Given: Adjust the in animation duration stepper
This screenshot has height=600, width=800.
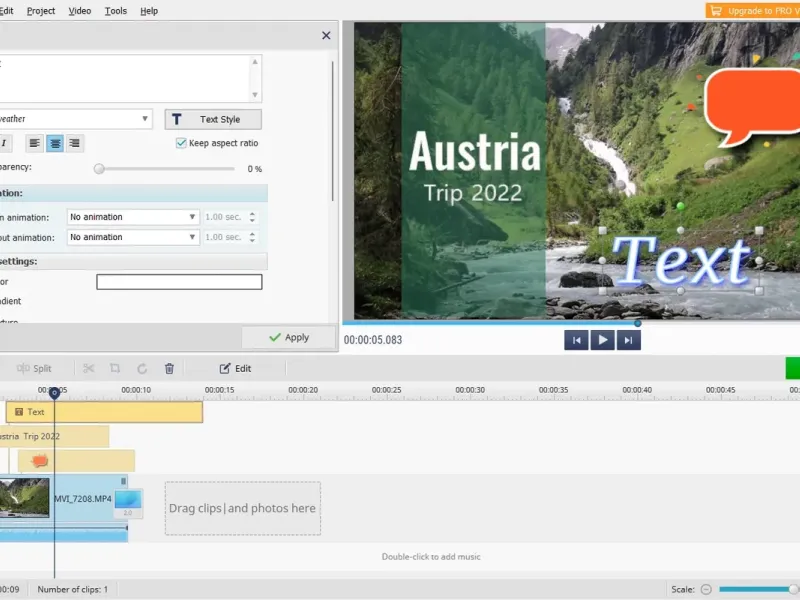Looking at the screenshot, I should [x=252, y=217].
